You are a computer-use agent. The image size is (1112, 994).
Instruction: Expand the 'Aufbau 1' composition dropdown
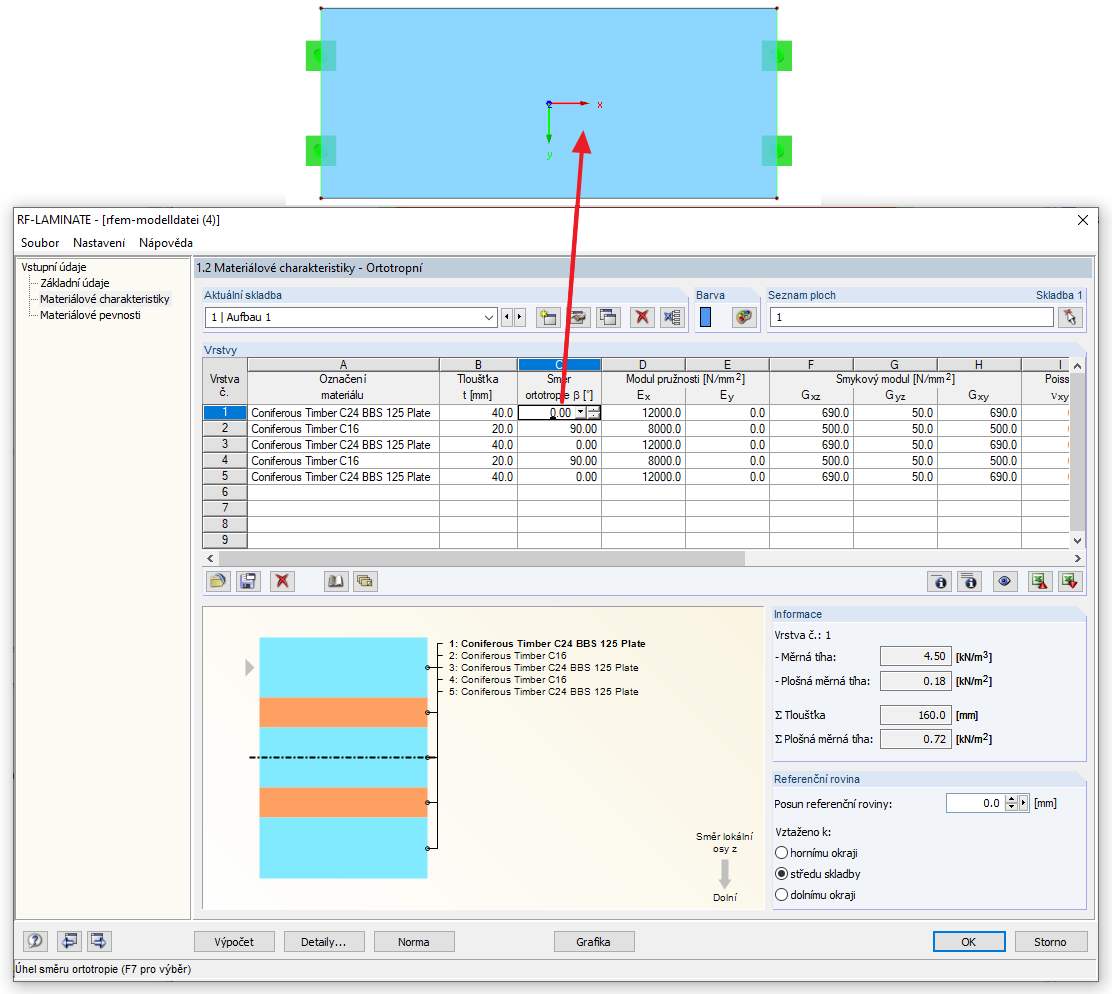click(x=489, y=317)
